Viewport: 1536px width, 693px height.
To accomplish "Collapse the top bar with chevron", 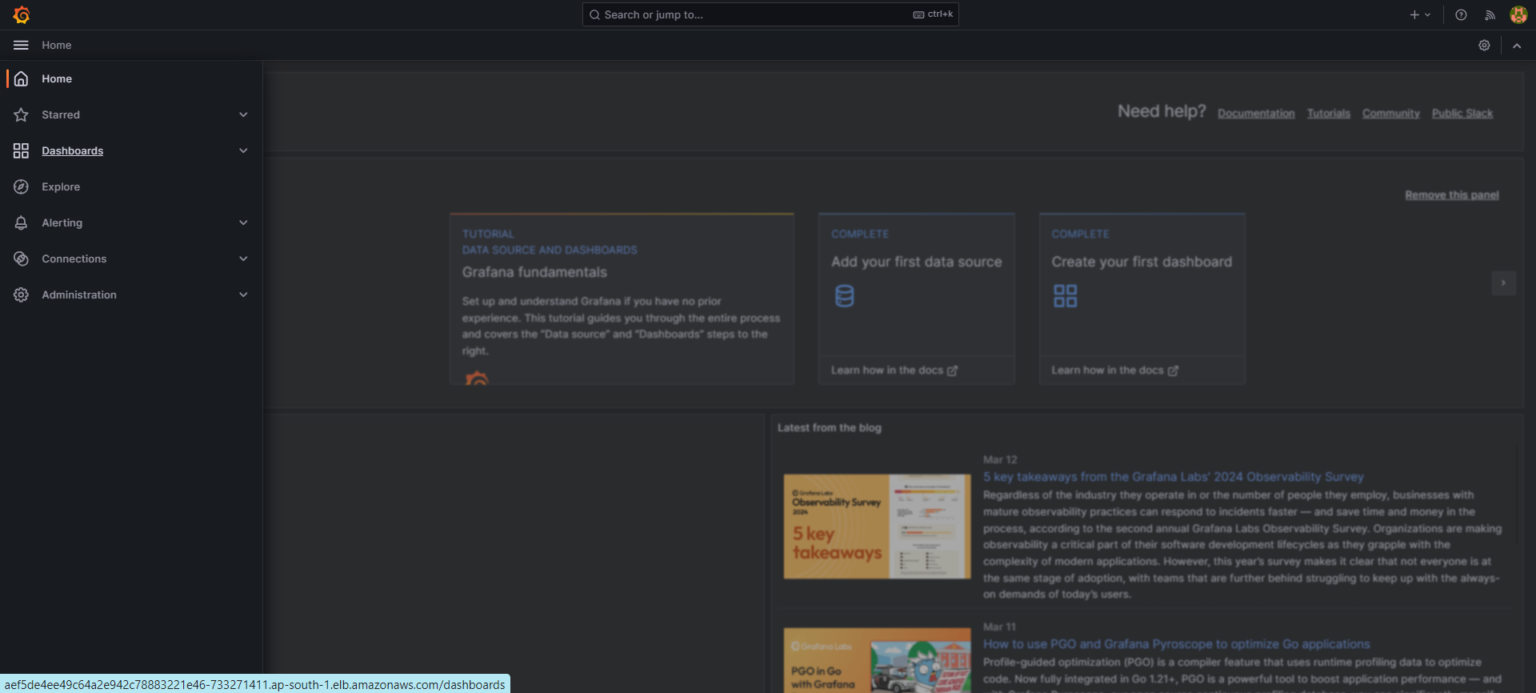I will point(1517,45).
